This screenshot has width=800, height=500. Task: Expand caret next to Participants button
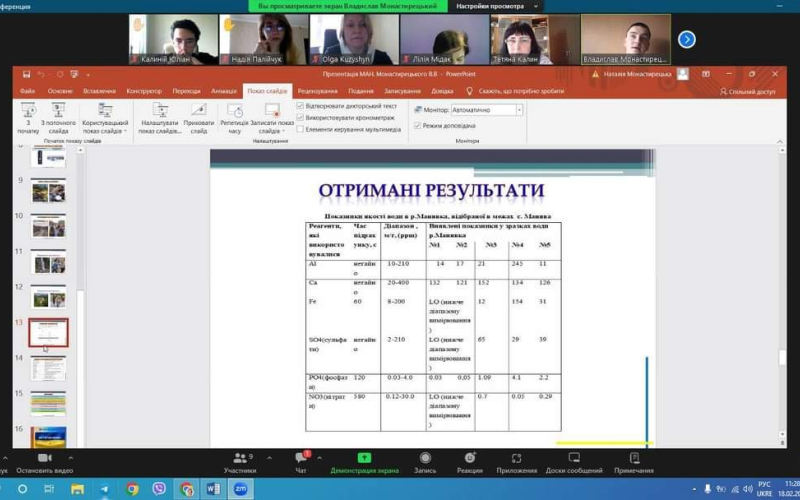[x=269, y=458]
